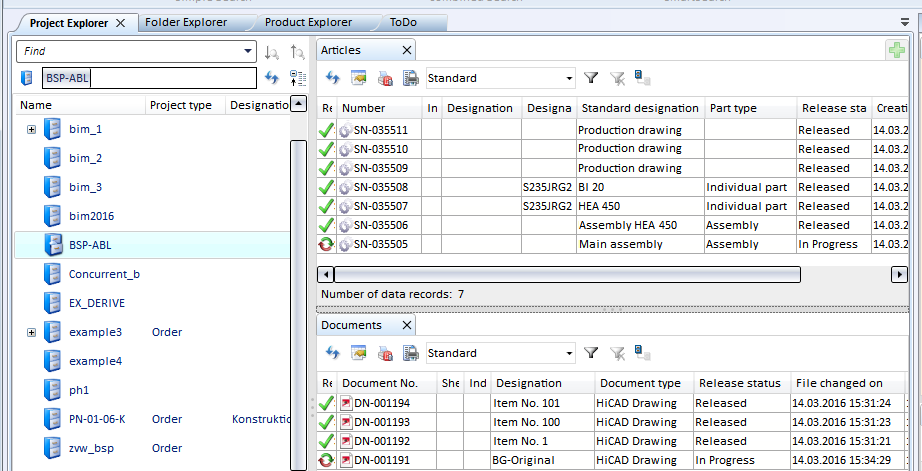This screenshot has height=471, width=922.
Task: Expand the bim_1 project node
Action: coord(31,129)
